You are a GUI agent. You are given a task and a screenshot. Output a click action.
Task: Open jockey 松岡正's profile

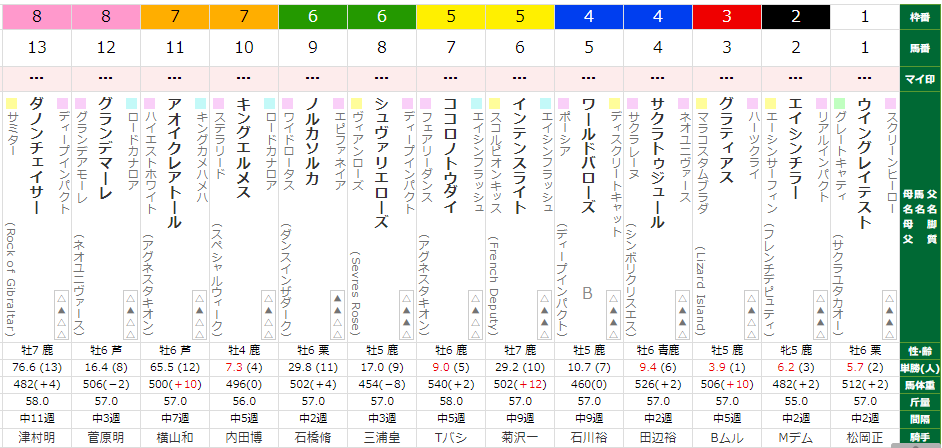865,438
